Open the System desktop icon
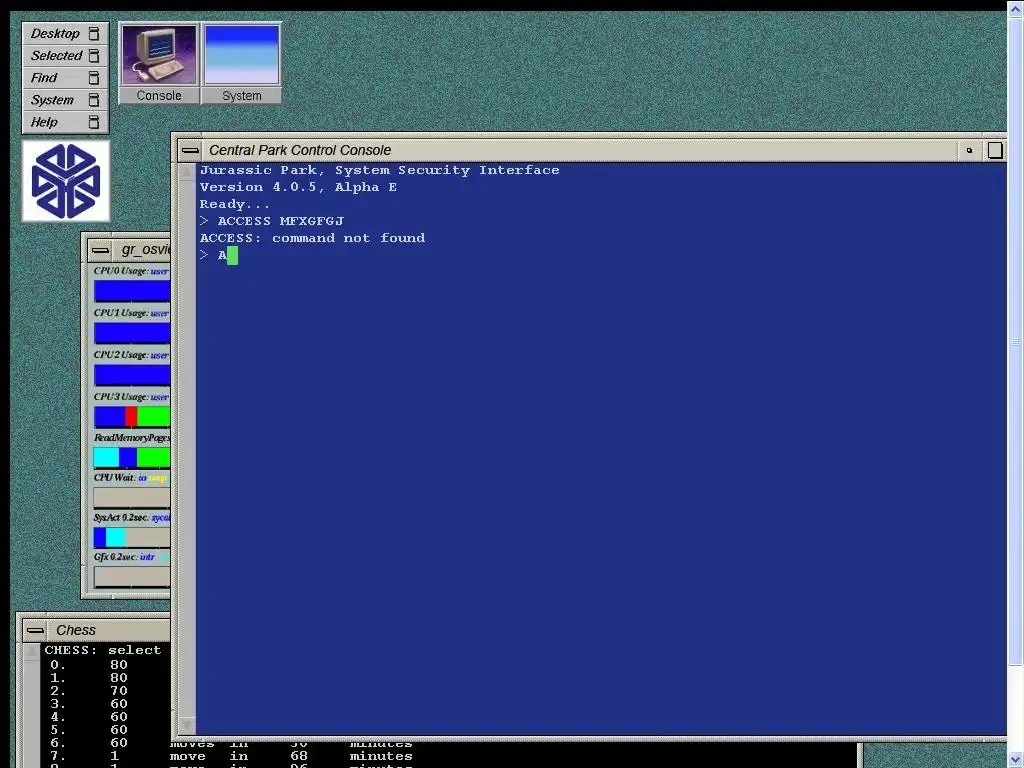Image resolution: width=1024 pixels, height=768 pixels. pyautogui.click(x=242, y=63)
